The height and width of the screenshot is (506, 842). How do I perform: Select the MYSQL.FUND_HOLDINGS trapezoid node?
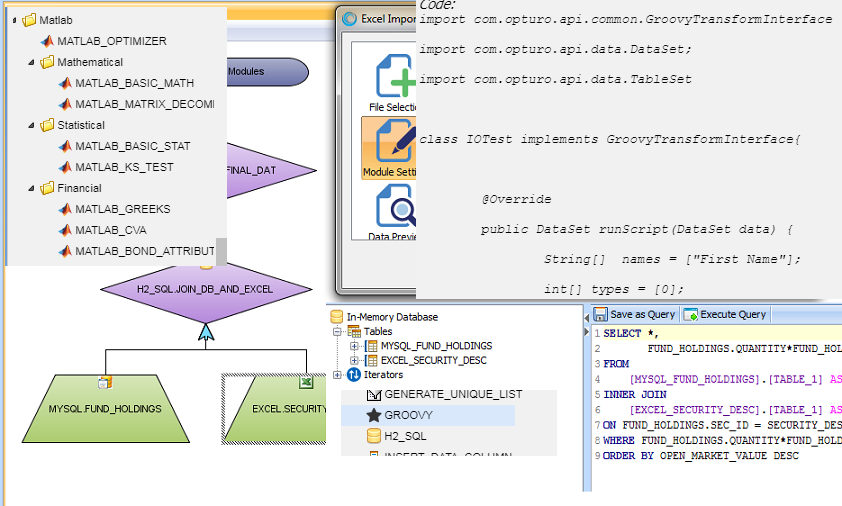pyautogui.click(x=106, y=409)
